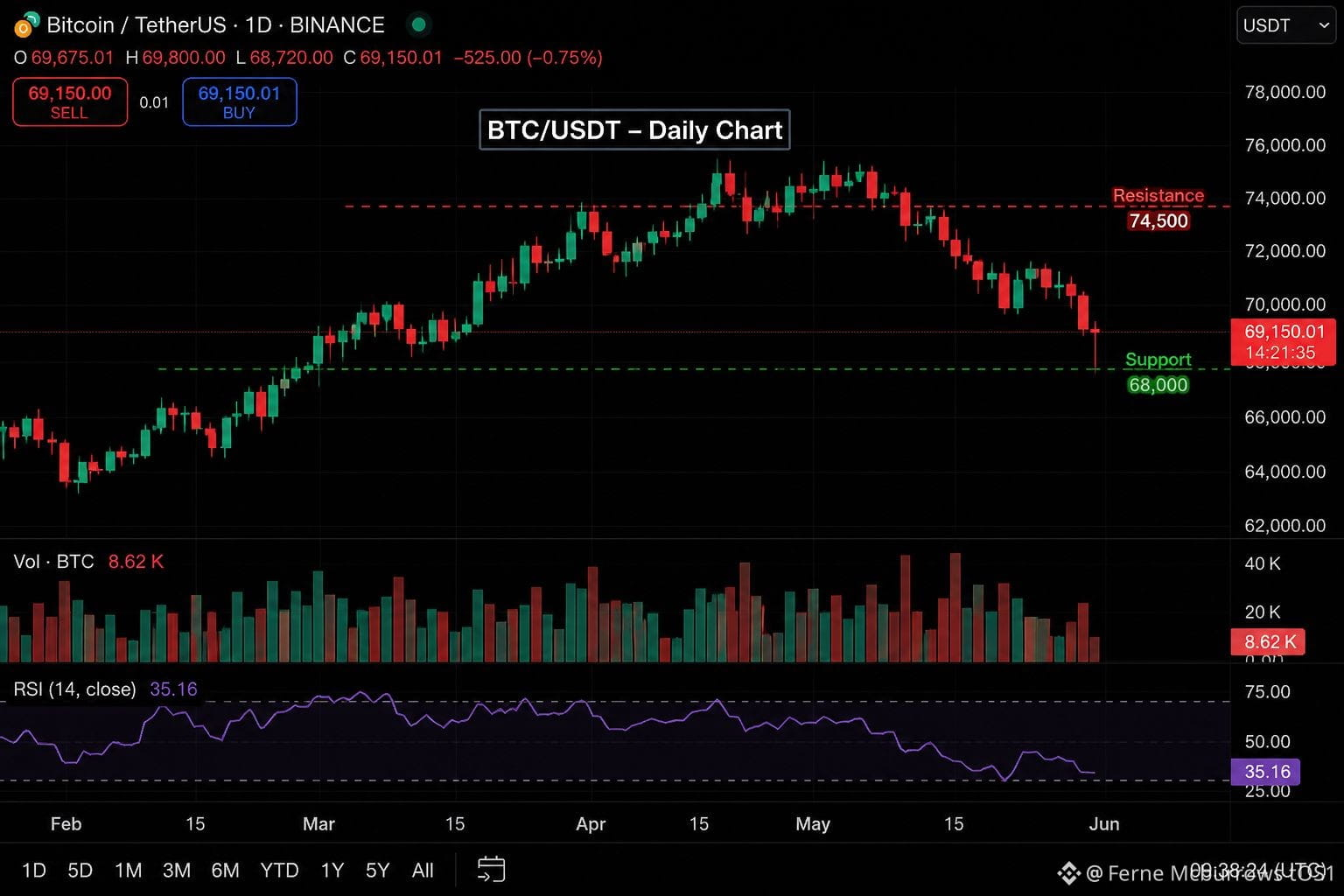This screenshot has height=896, width=1344.
Task: Click the red current price tag on the price axis
Action: coord(1283,341)
